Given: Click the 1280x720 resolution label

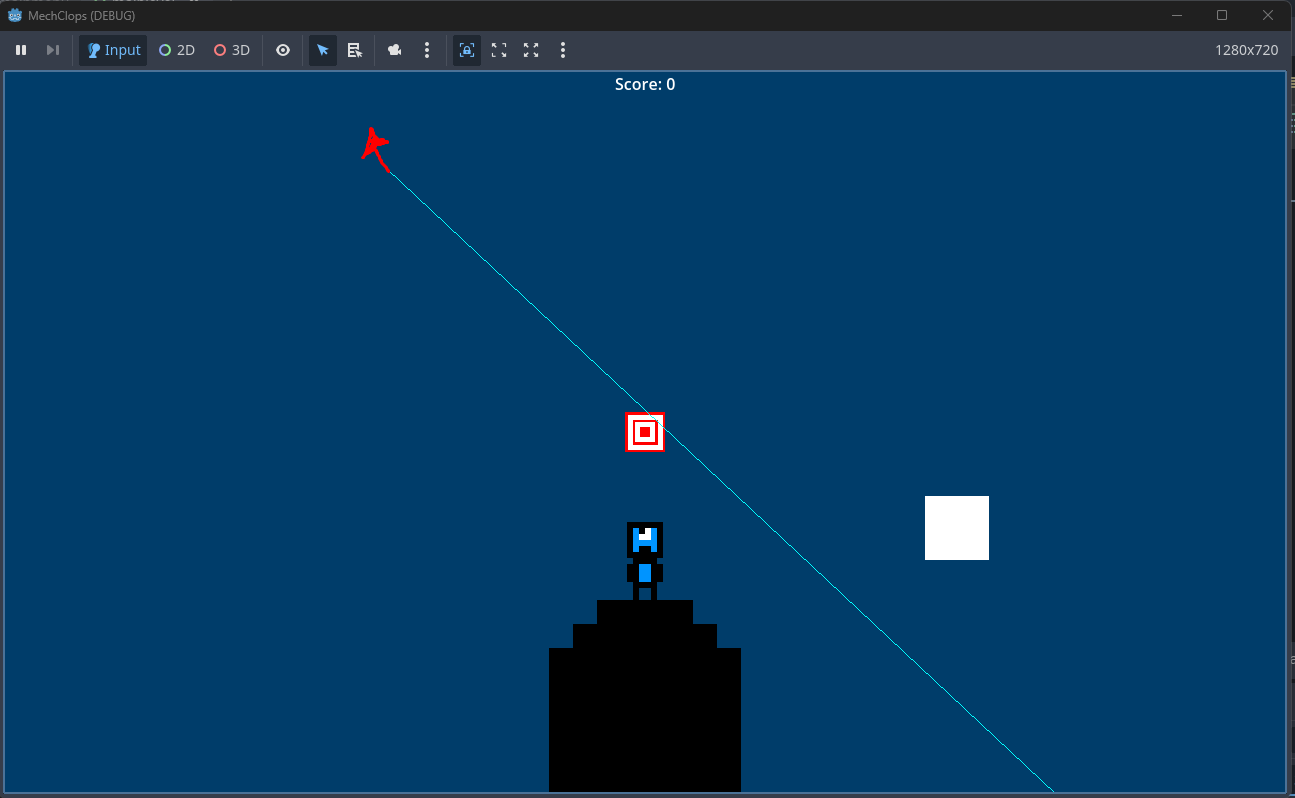Looking at the screenshot, I should click(x=1246, y=50).
